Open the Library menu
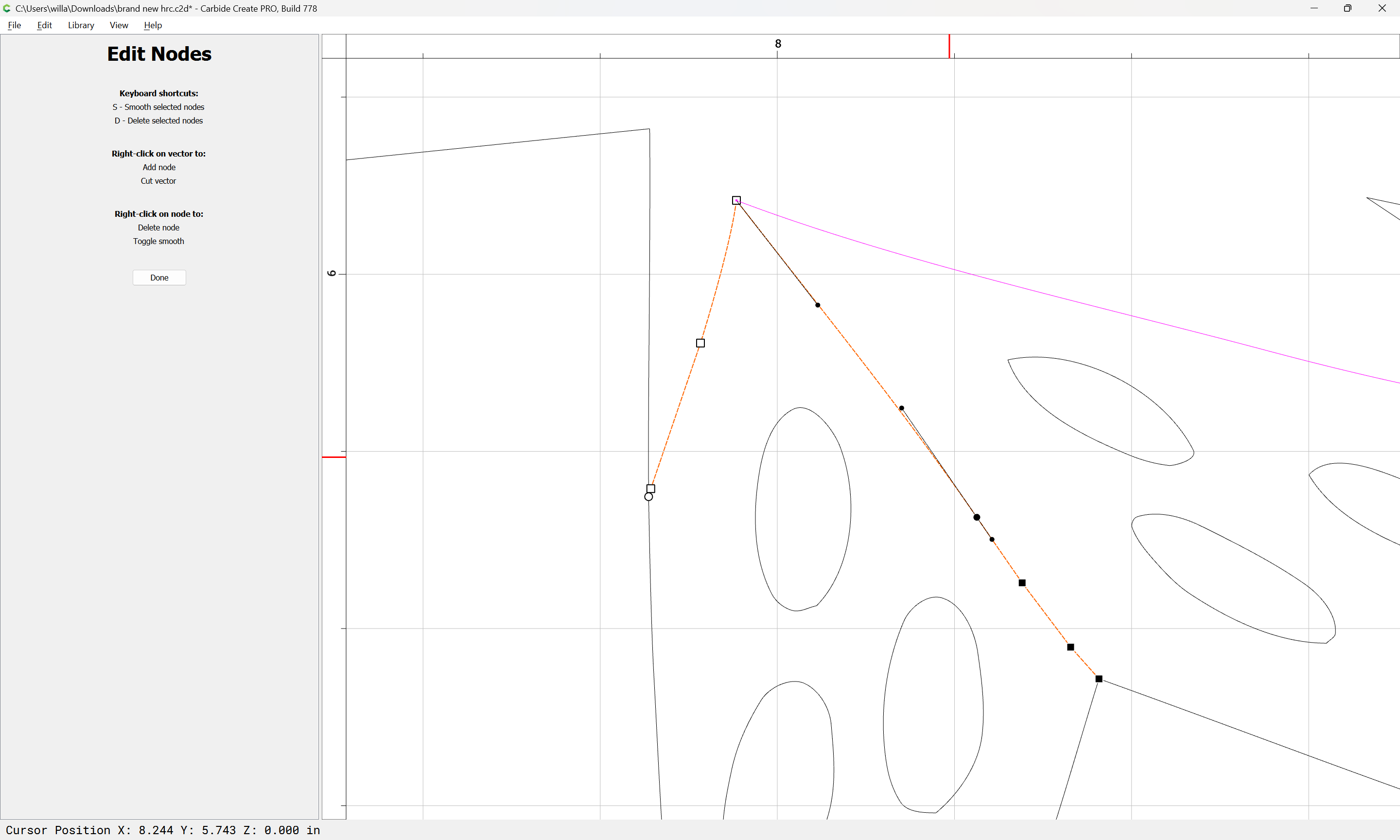This screenshot has width=1400, height=840. [x=81, y=25]
